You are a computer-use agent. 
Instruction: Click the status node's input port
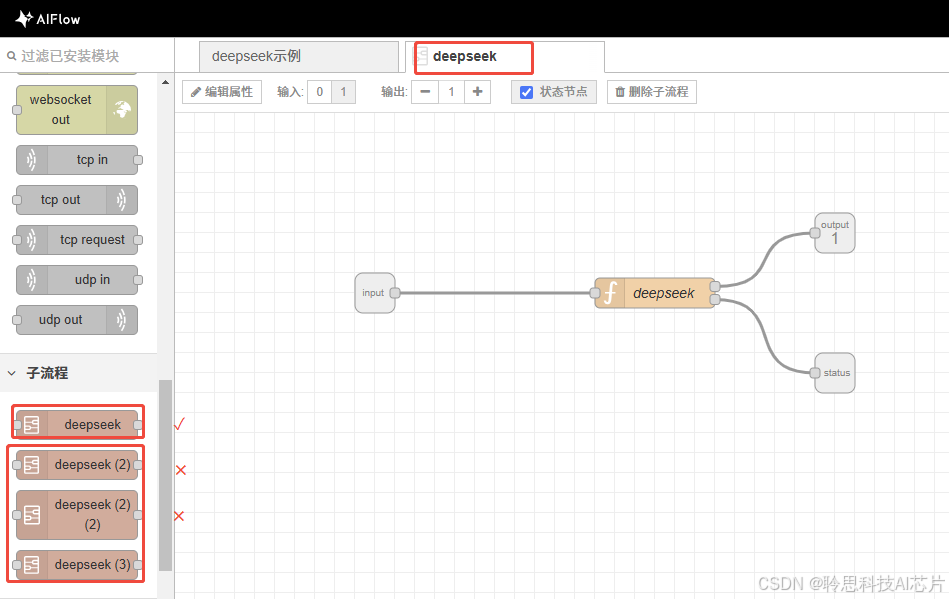815,373
